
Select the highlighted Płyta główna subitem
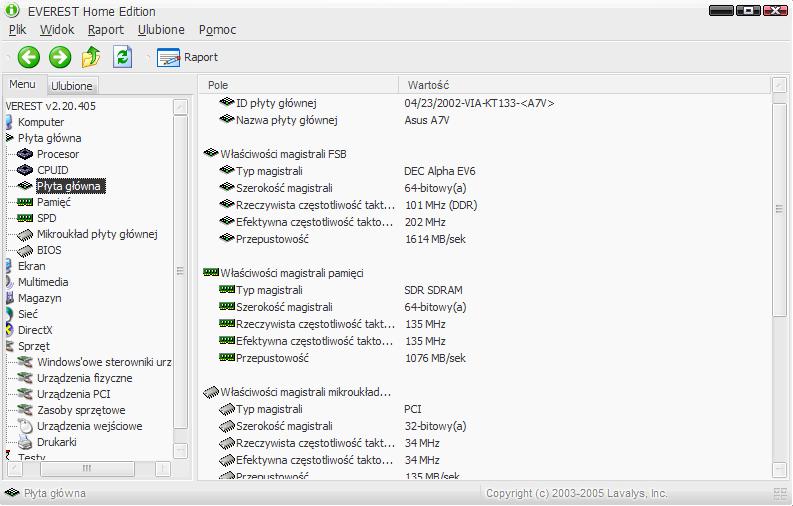coord(70,186)
